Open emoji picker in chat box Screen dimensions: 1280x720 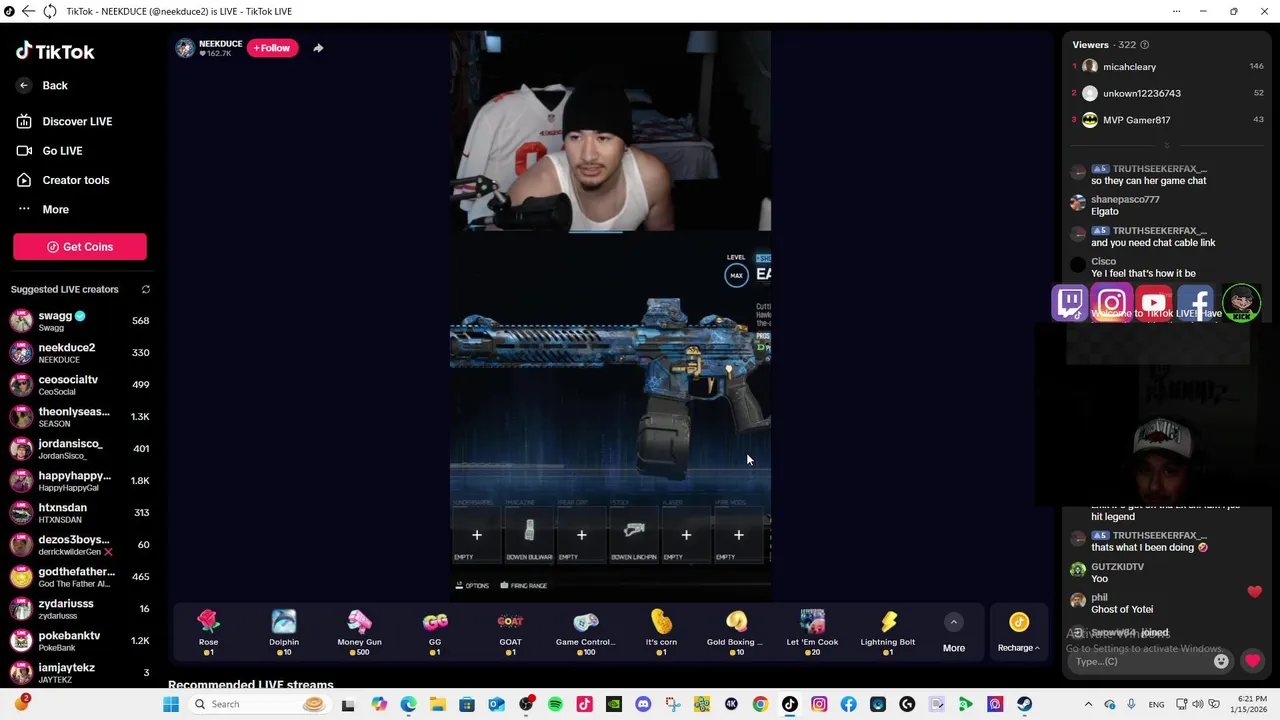1221,661
